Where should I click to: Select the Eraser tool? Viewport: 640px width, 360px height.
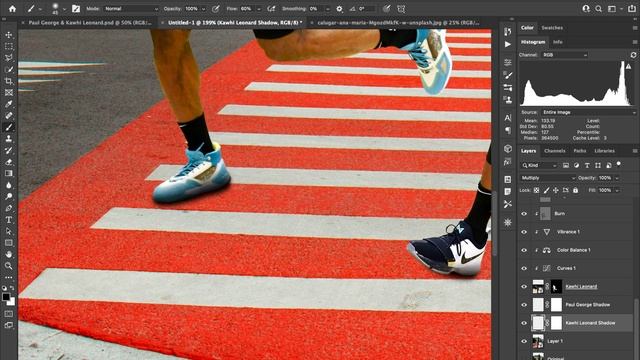(x=9, y=162)
